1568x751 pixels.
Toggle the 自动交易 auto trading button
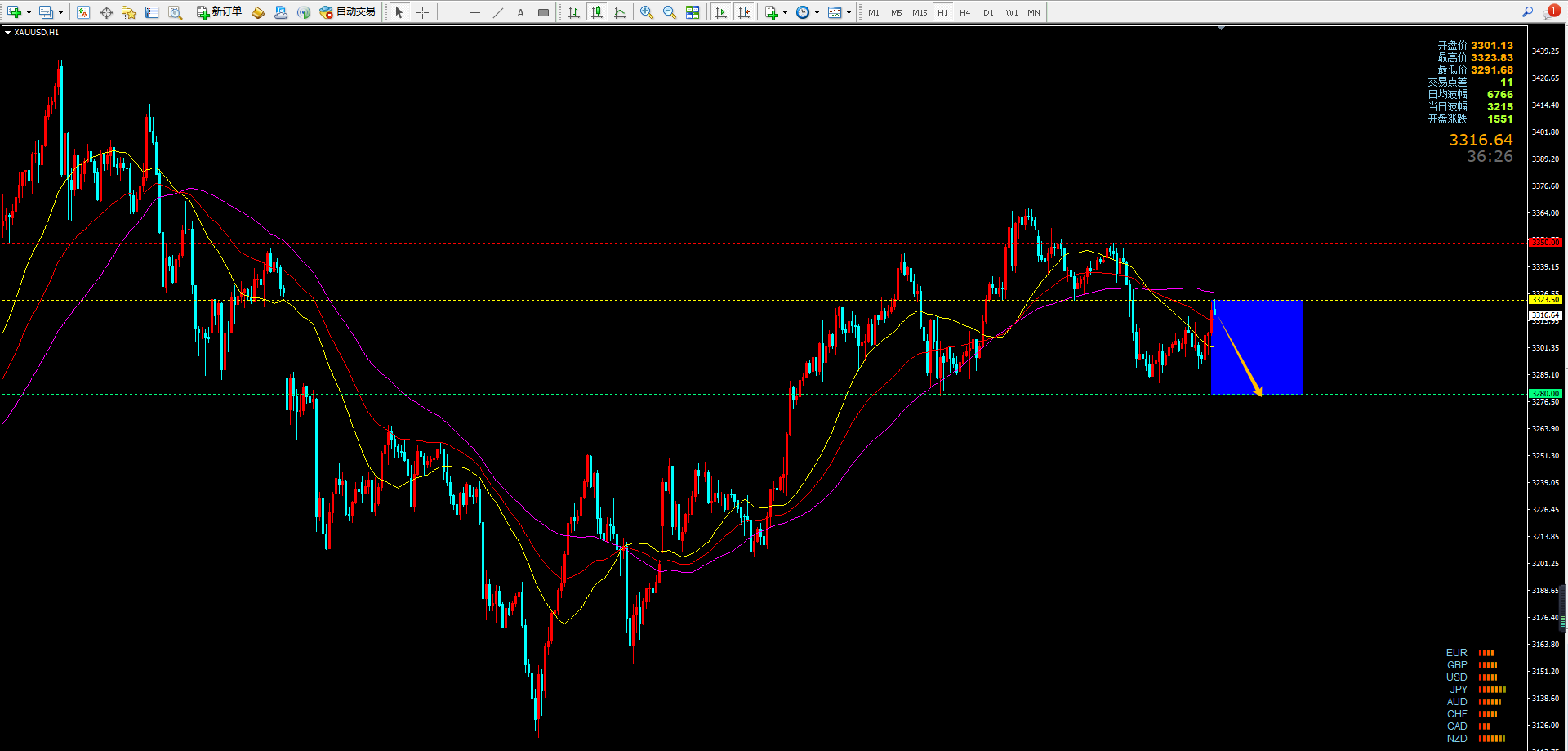point(348,12)
